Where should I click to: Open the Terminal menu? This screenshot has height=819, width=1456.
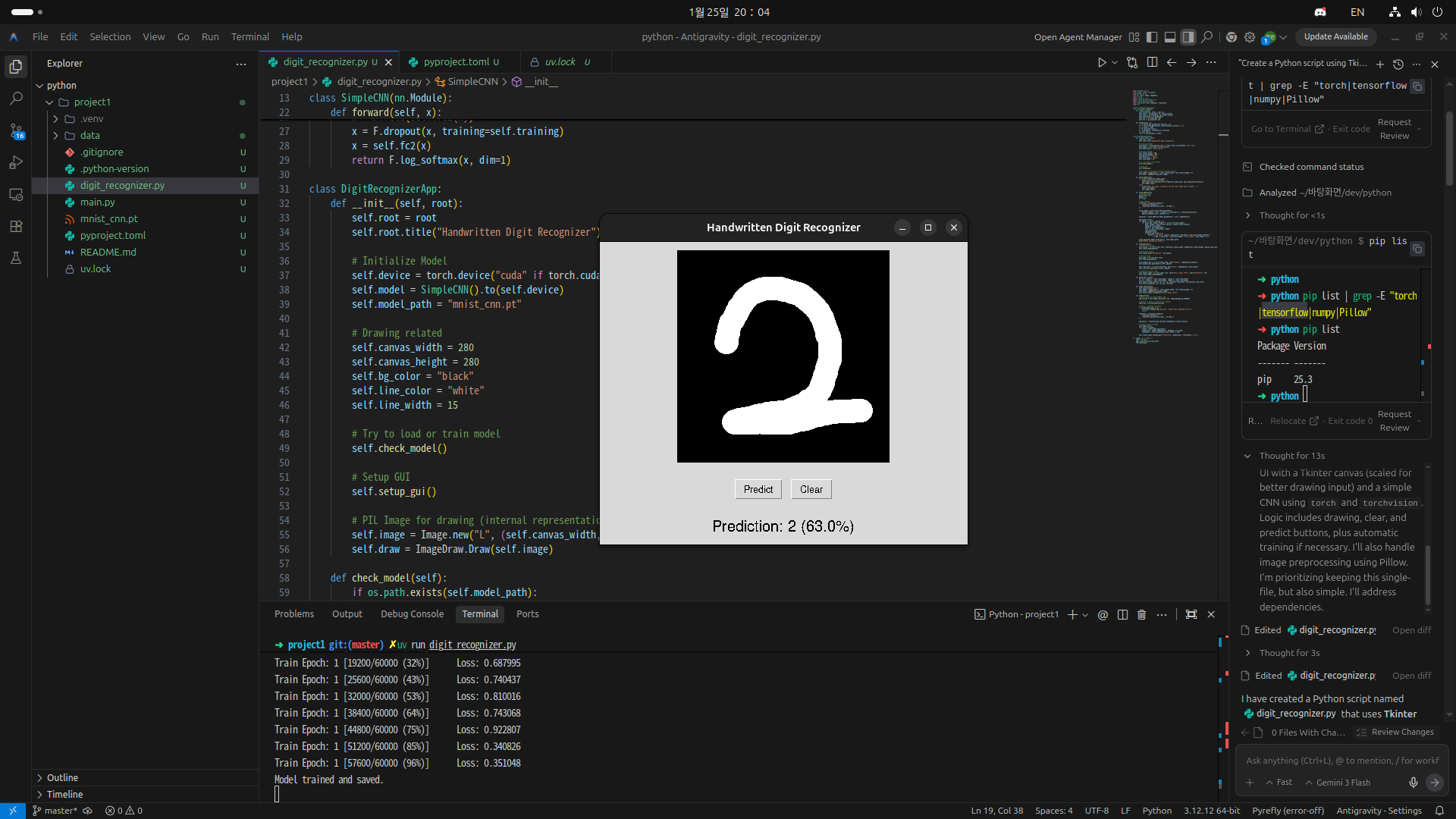click(250, 37)
